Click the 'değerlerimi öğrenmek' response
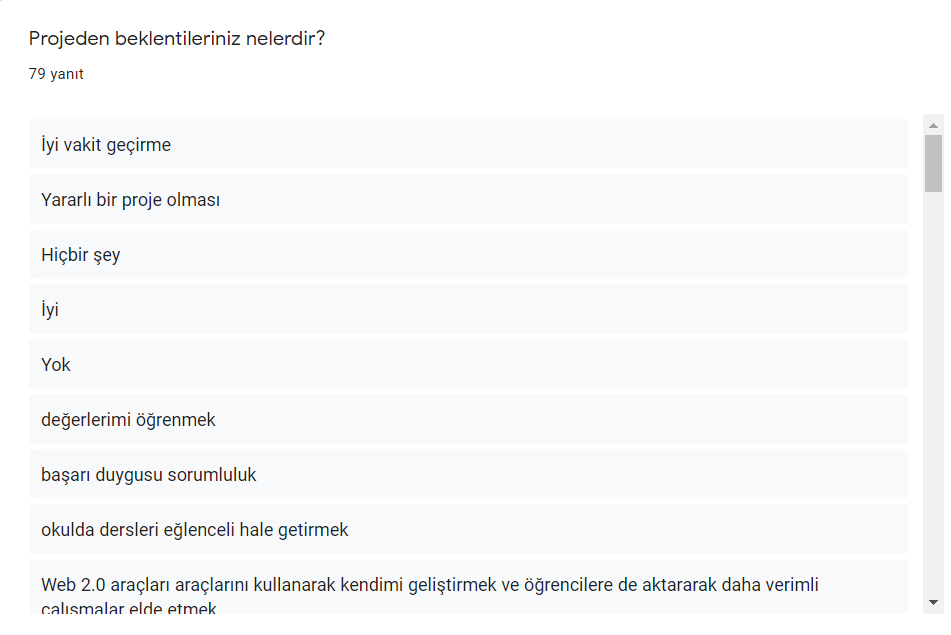Image resolution: width=951 pixels, height=635 pixels. (128, 420)
